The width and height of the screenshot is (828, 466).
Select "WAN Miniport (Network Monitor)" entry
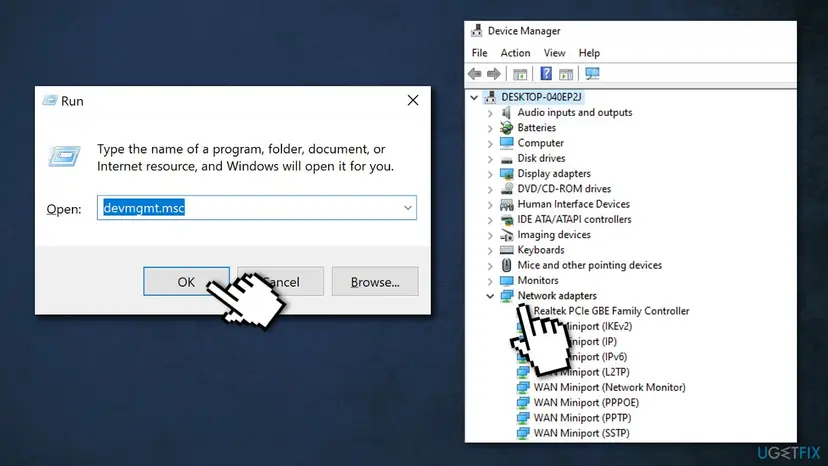pyautogui.click(x=609, y=387)
